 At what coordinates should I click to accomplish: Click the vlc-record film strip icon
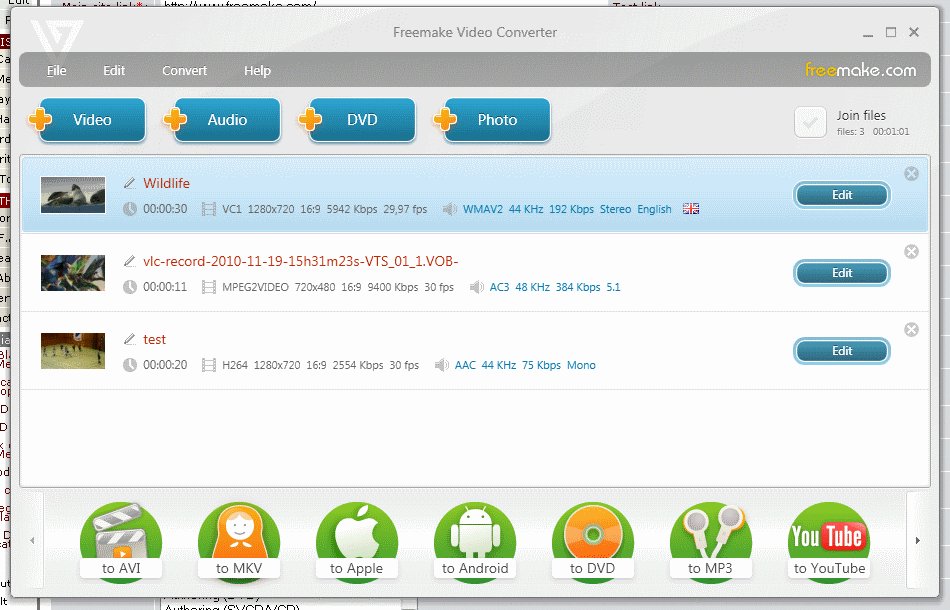click(x=208, y=287)
